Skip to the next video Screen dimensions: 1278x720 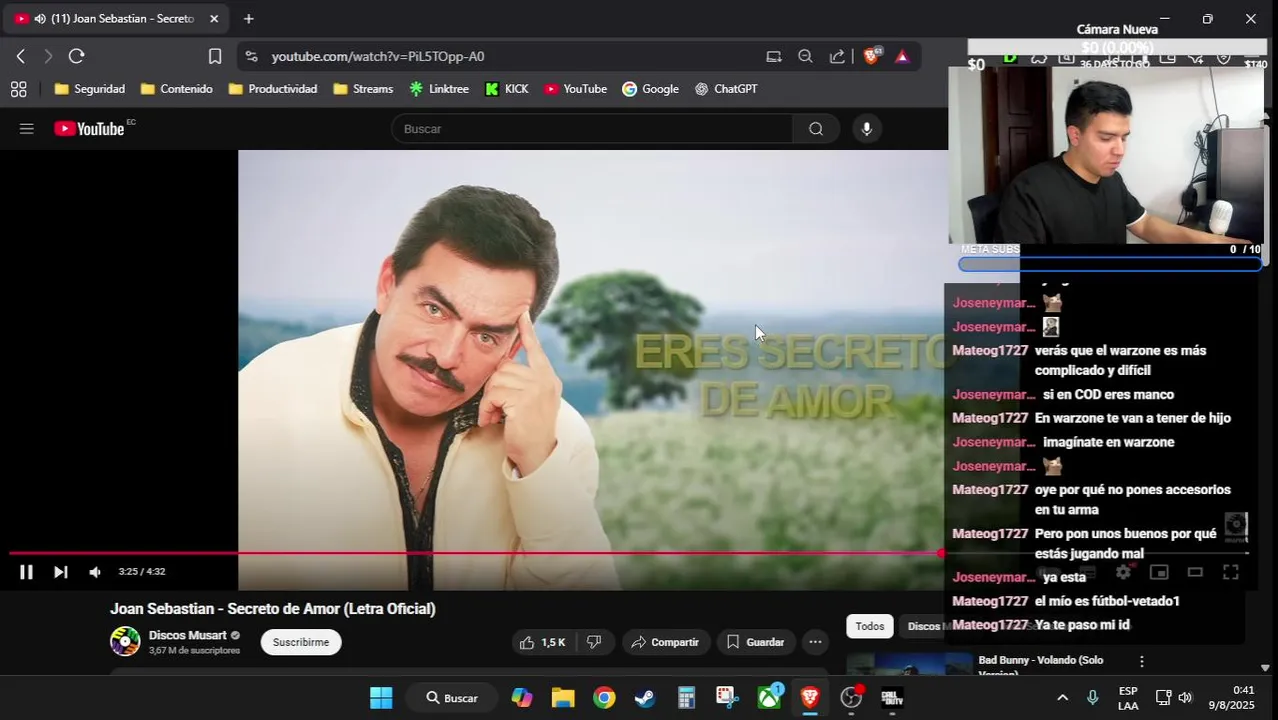coord(60,572)
